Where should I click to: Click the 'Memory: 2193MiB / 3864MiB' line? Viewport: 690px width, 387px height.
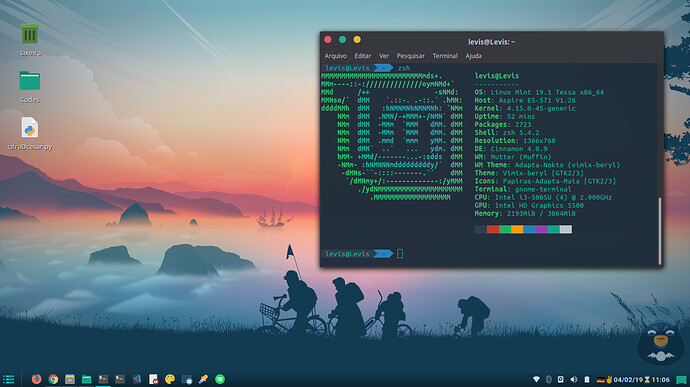(x=525, y=214)
